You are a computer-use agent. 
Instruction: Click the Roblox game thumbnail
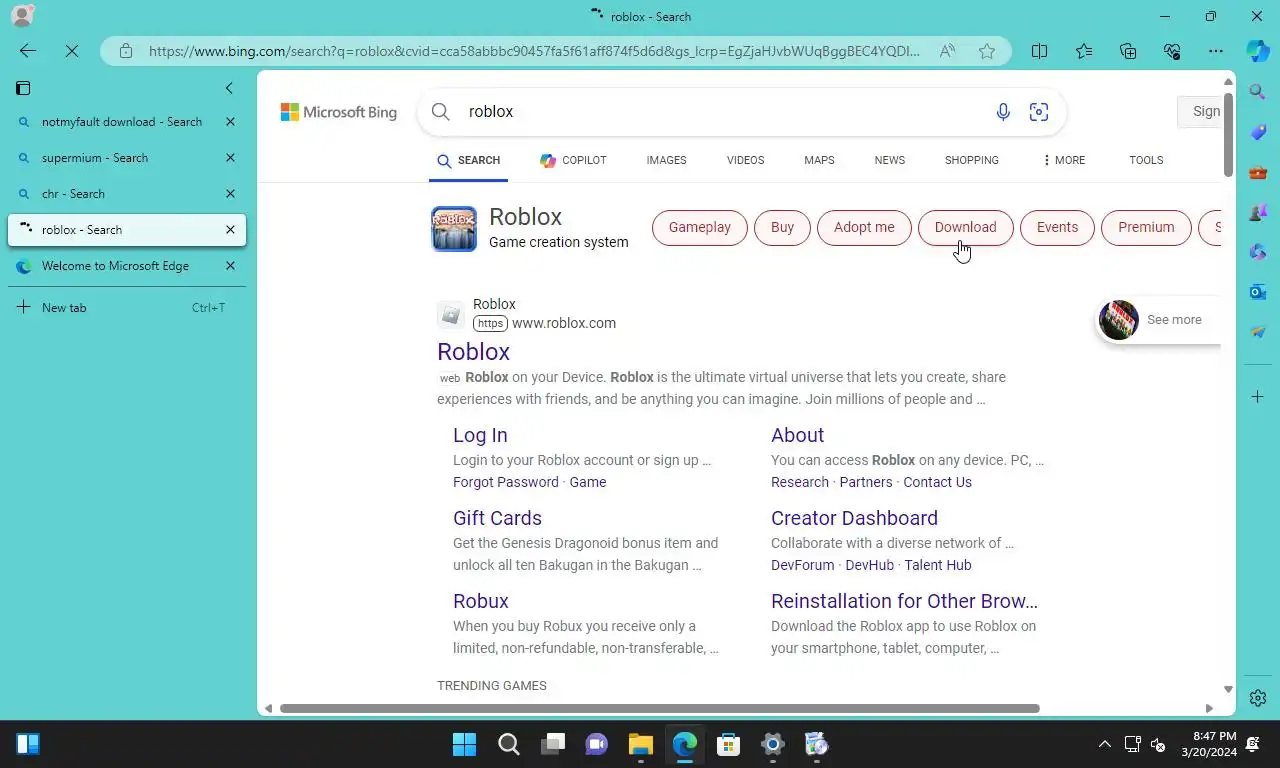[x=454, y=229]
